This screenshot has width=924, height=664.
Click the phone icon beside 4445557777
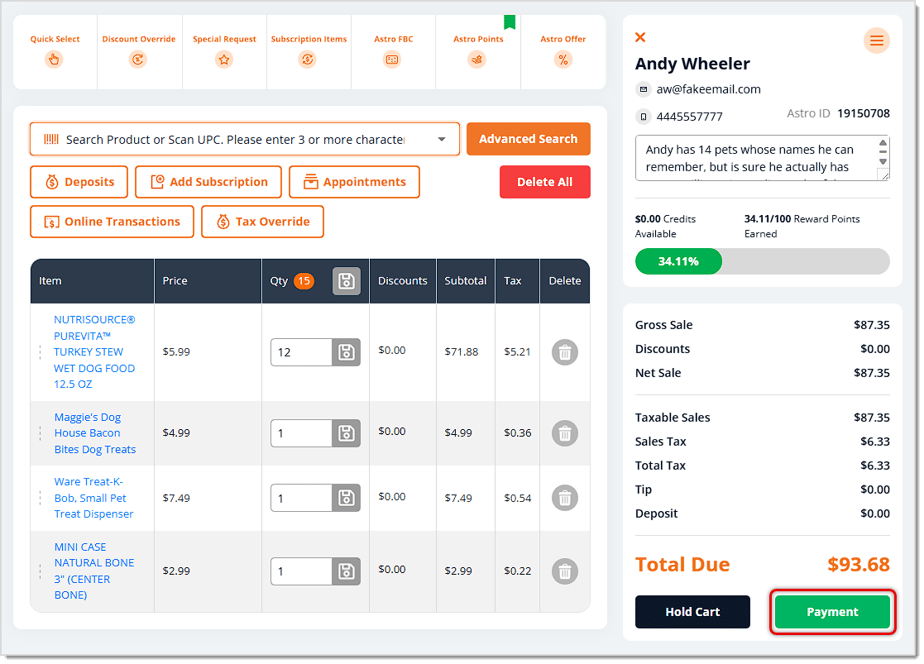tap(644, 117)
